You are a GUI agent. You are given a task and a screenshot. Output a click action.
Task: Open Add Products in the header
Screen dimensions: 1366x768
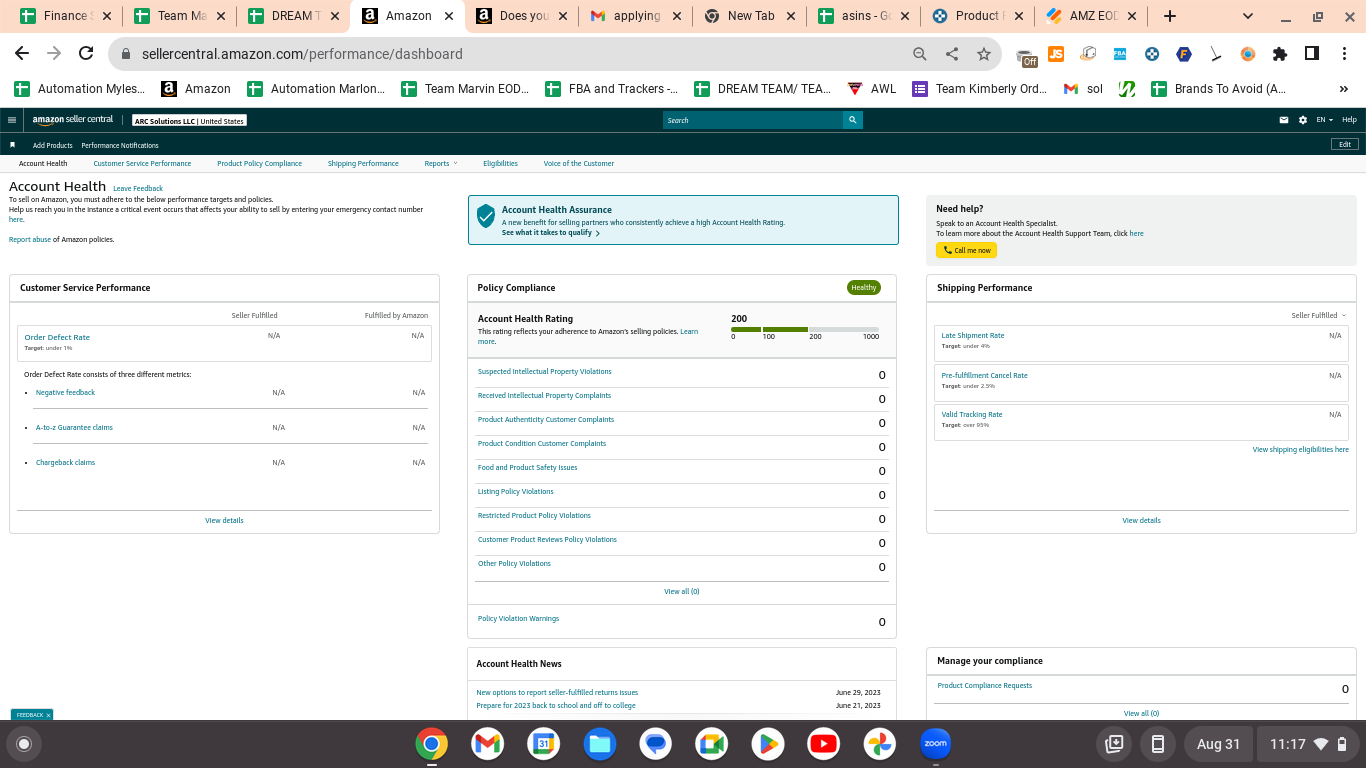click(53, 145)
